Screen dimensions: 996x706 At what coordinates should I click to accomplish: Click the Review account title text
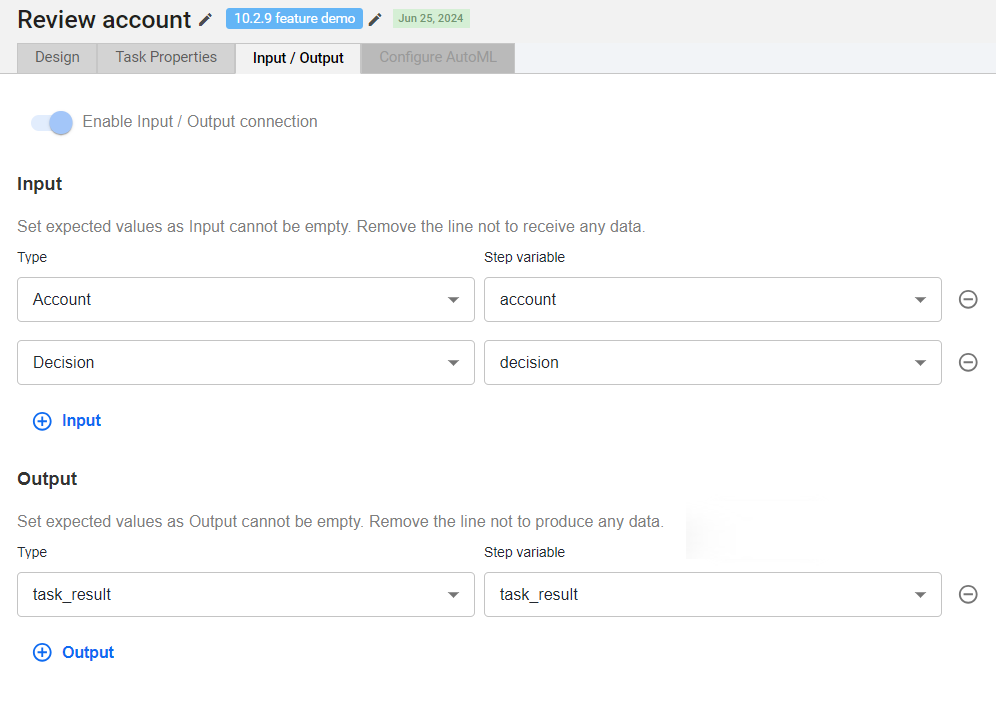pos(104,20)
